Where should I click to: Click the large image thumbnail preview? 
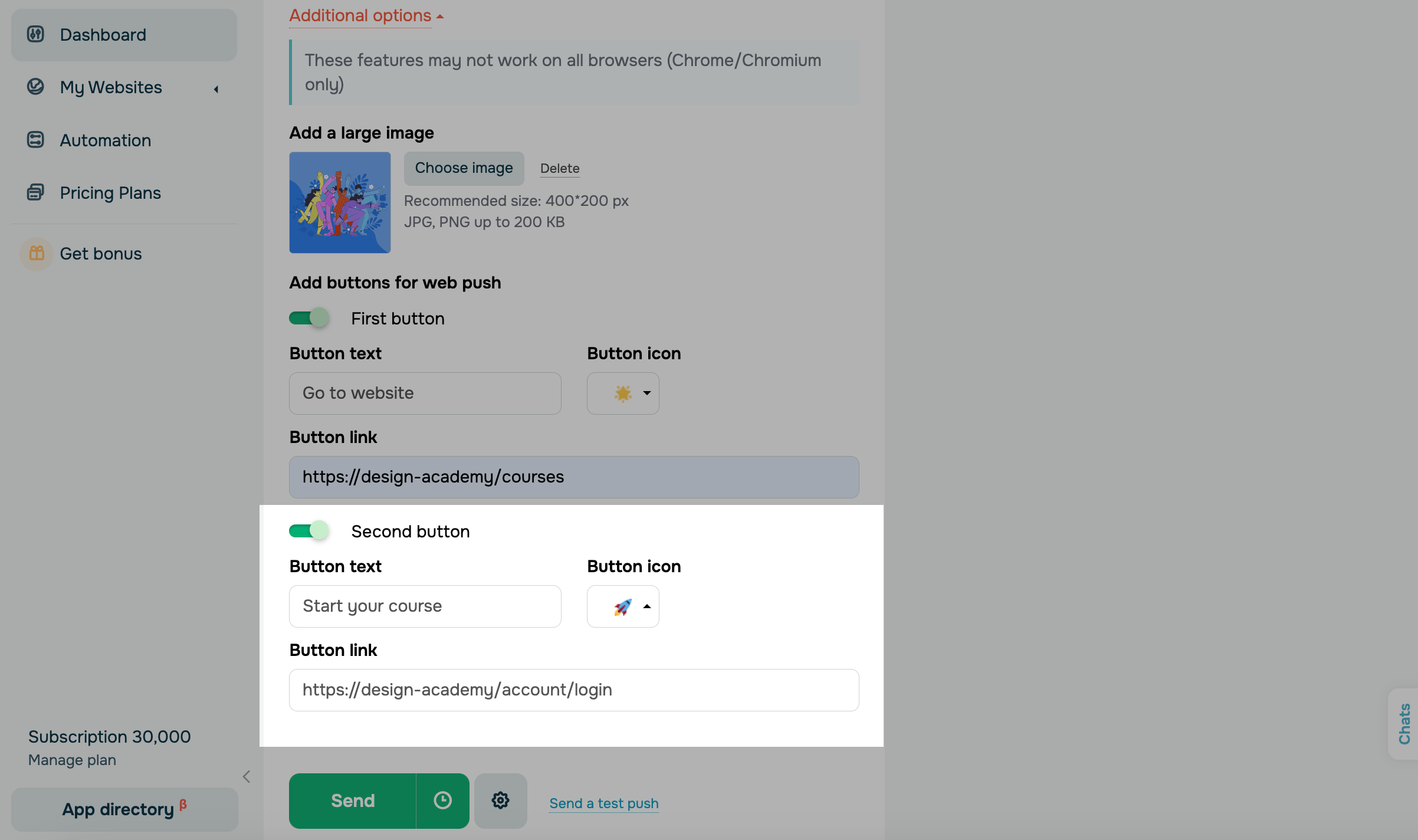pyautogui.click(x=340, y=202)
